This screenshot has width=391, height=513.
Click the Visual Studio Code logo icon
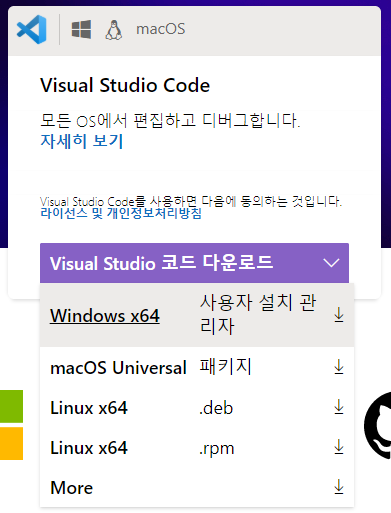pos(32,29)
